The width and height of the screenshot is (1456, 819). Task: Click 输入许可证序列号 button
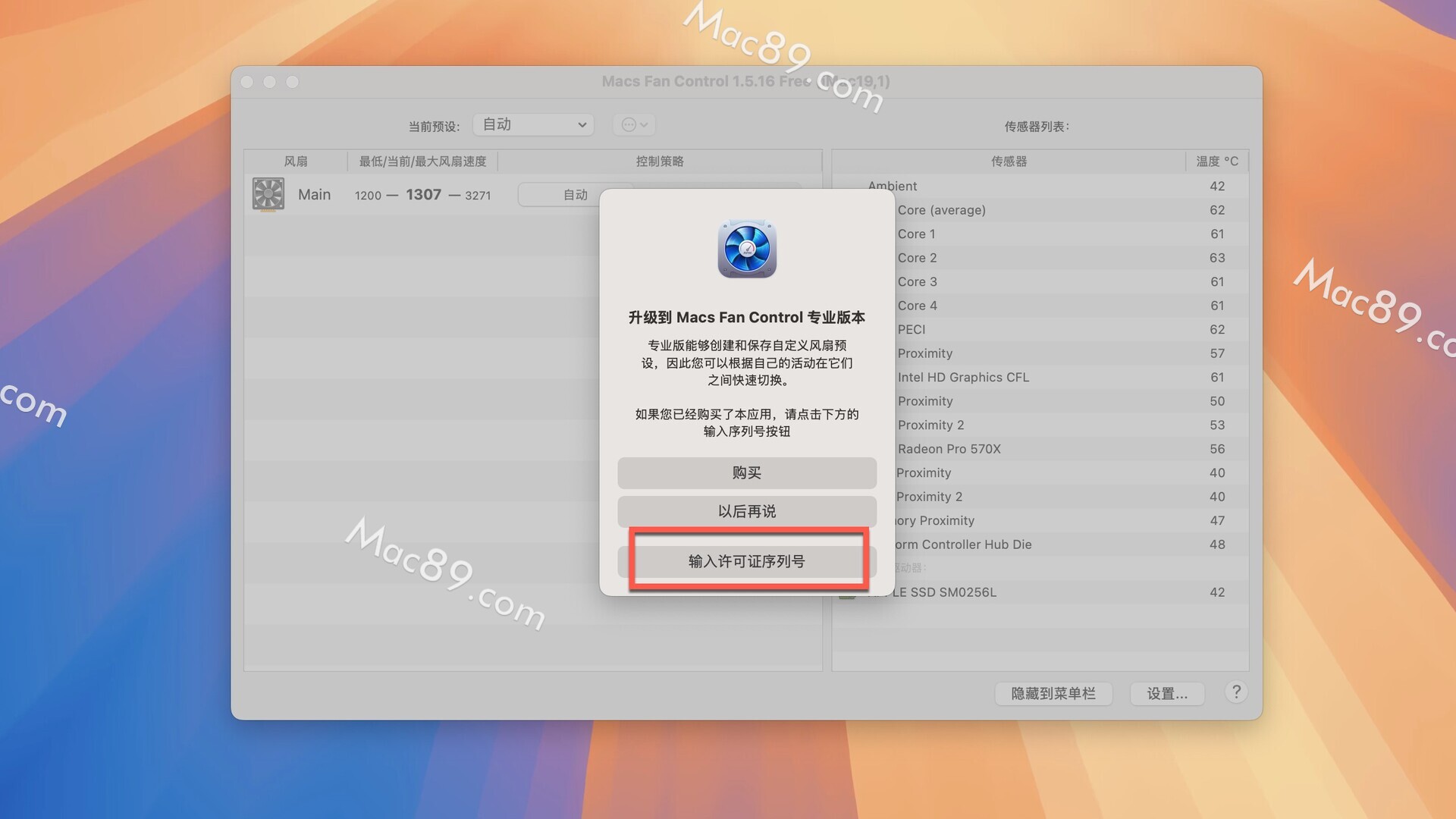(x=747, y=561)
